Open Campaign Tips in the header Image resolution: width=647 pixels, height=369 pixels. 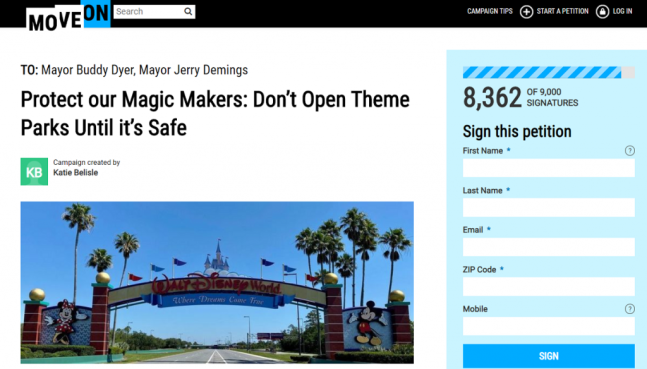click(x=490, y=11)
